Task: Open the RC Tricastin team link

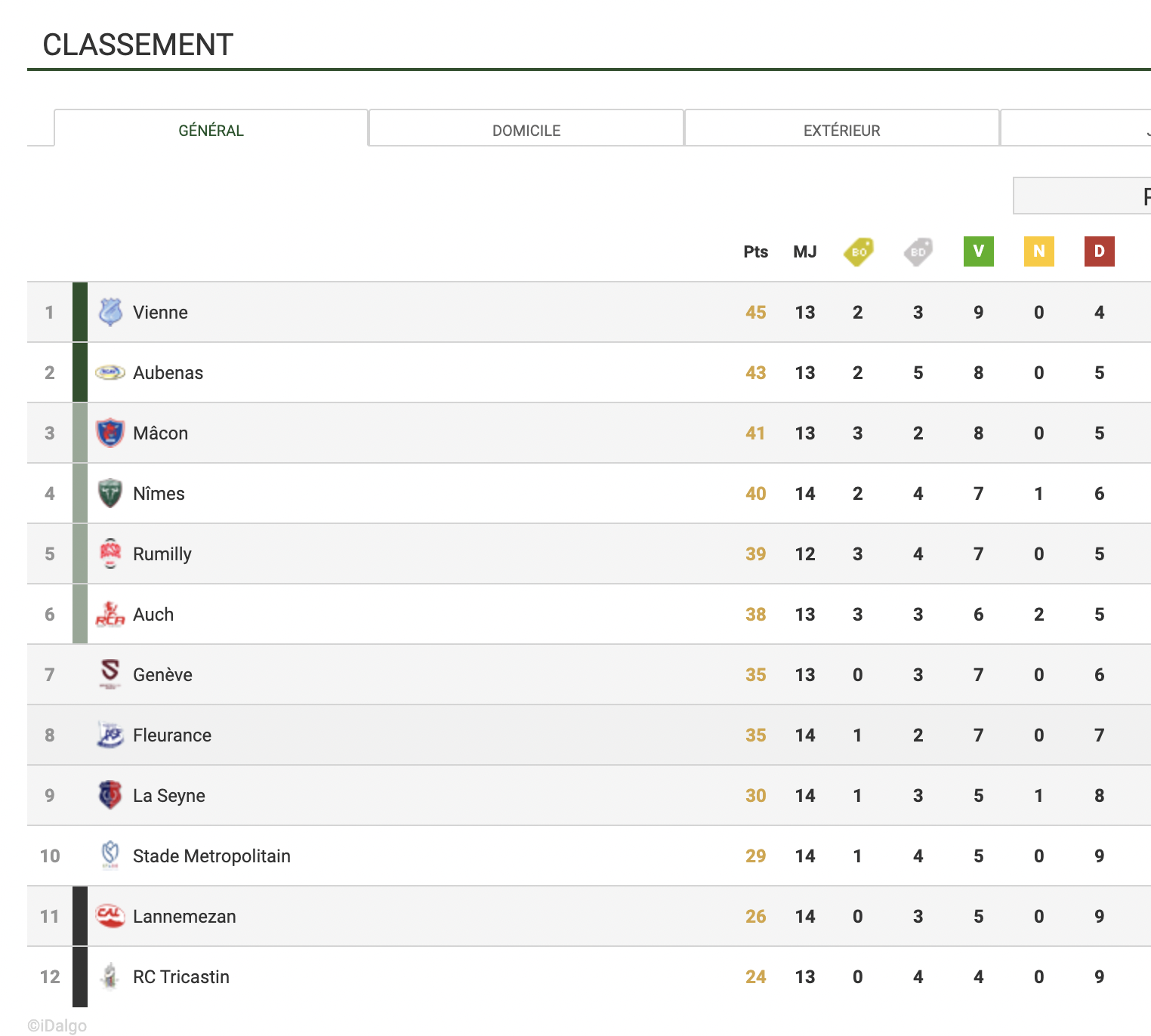Action: tap(181, 976)
